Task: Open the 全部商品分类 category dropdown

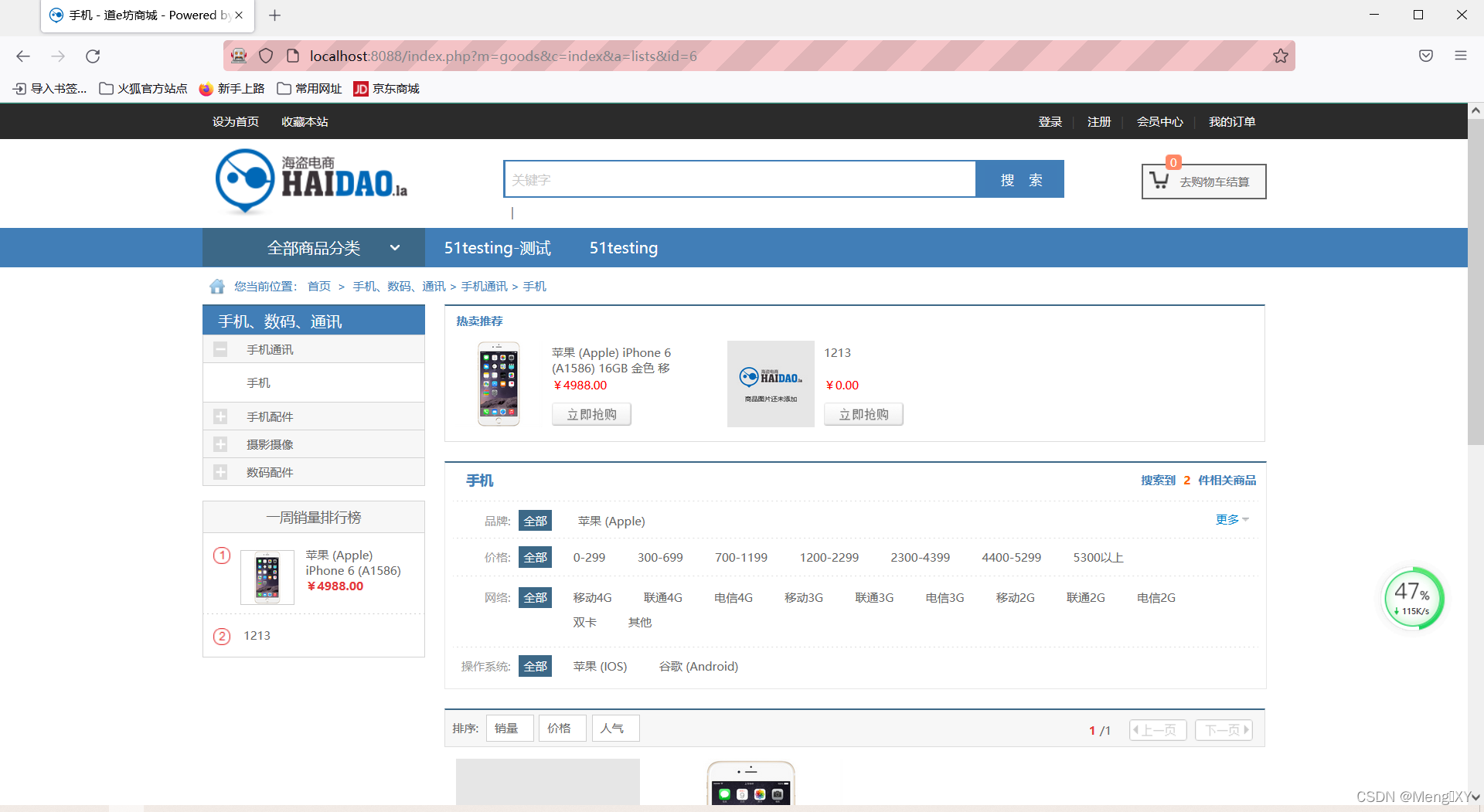Action: click(312, 247)
